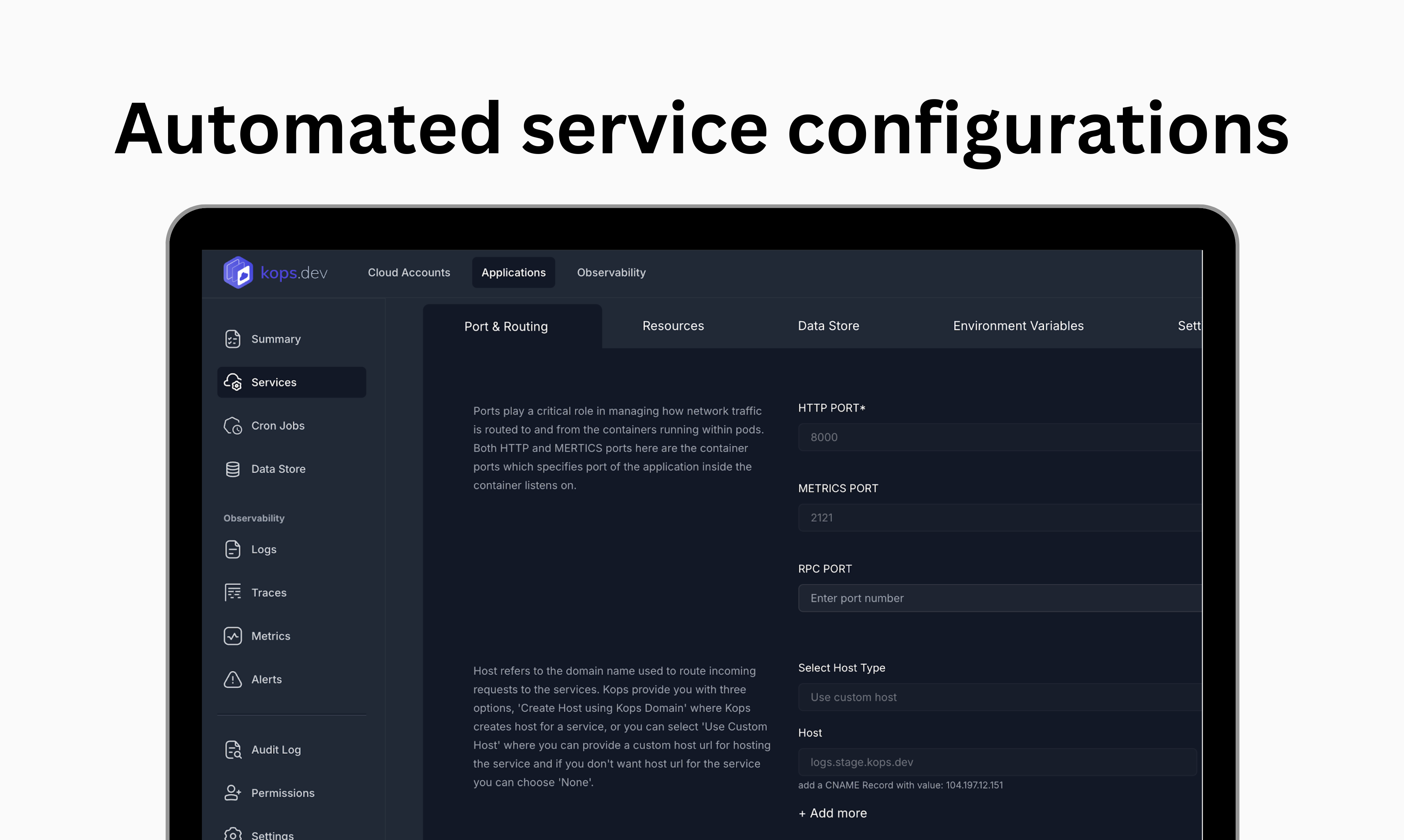Switch to the Resources tab

tap(673, 325)
